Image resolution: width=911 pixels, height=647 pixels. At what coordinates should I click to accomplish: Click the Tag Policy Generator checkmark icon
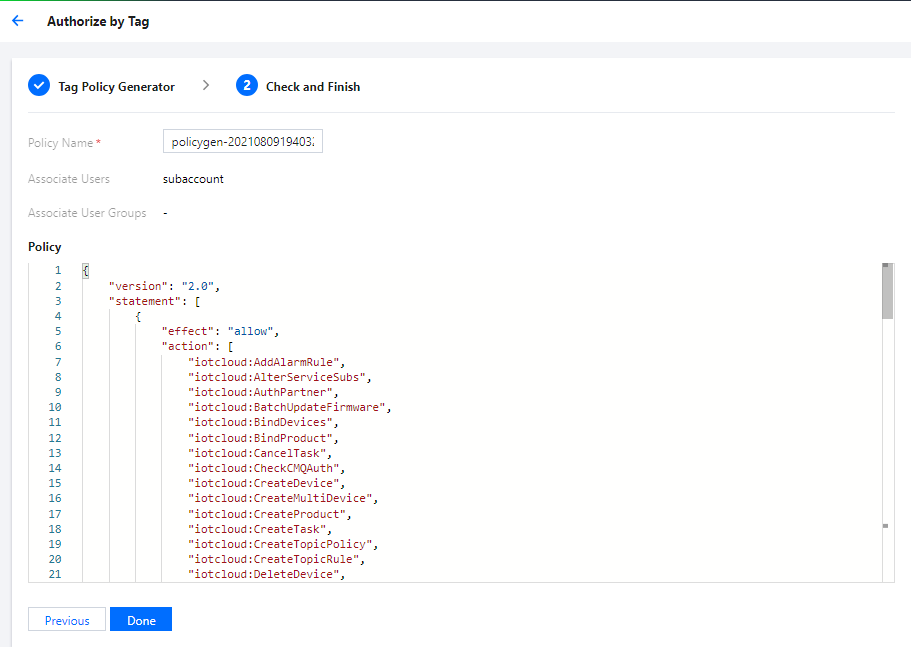39,86
